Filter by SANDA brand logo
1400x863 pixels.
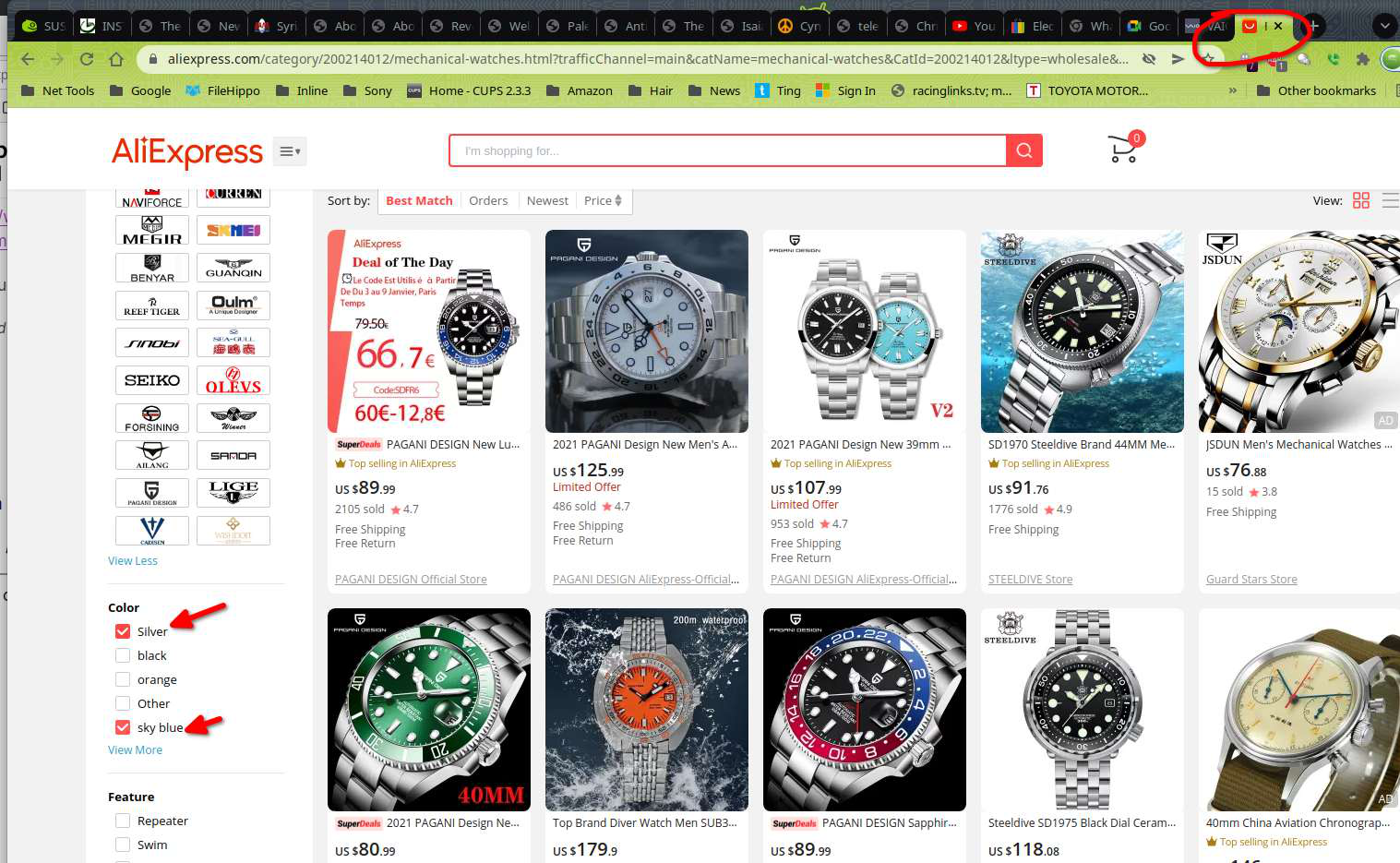(x=233, y=455)
